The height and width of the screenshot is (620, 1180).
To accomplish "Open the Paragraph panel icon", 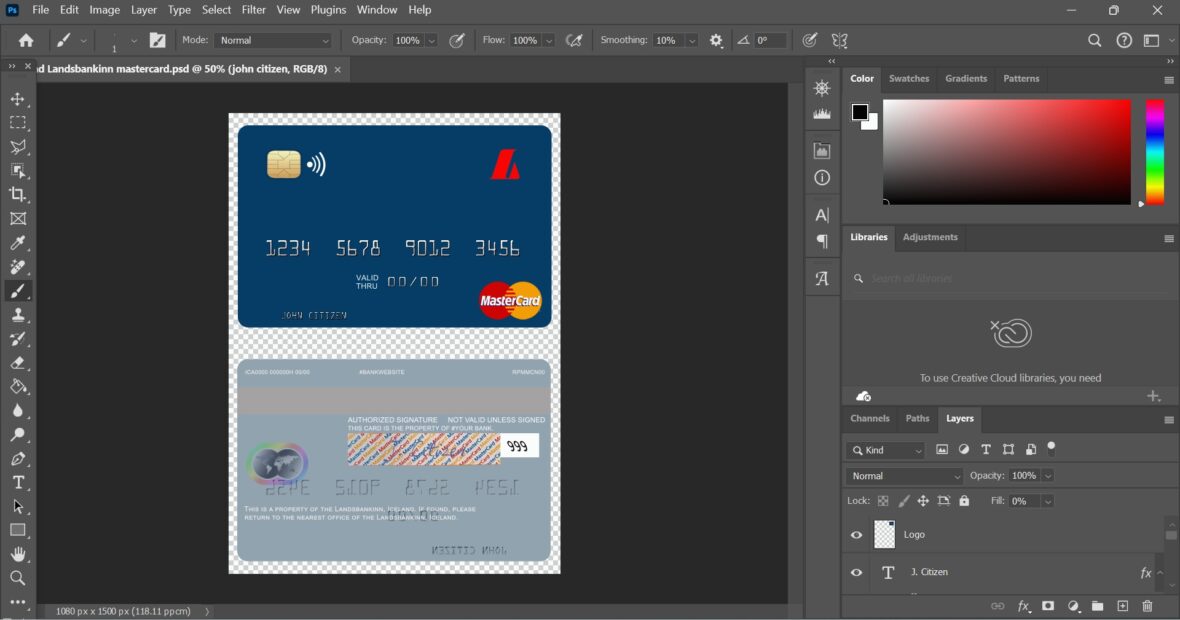I will (x=822, y=242).
